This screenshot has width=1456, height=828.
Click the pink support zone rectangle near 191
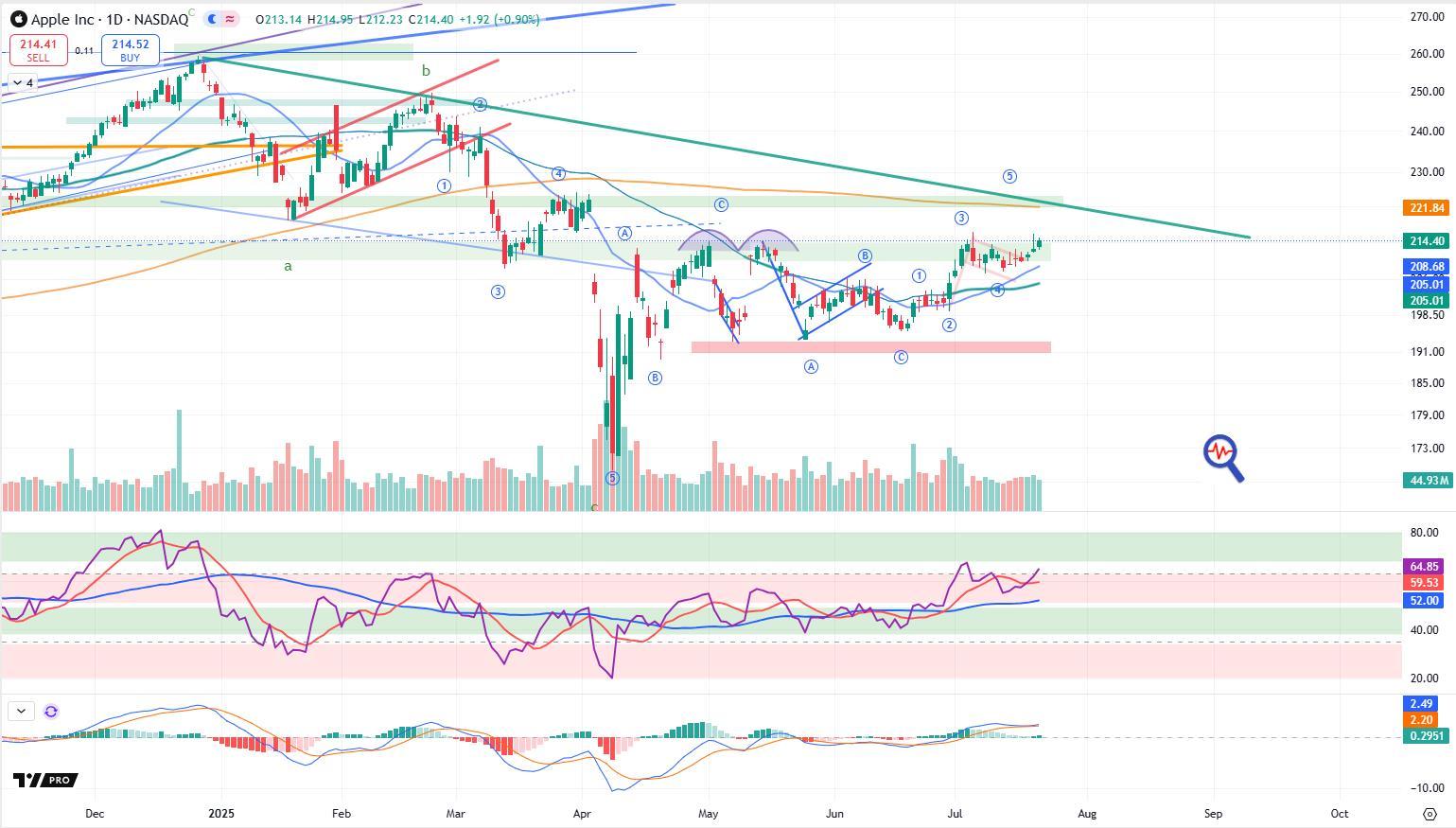point(871,347)
